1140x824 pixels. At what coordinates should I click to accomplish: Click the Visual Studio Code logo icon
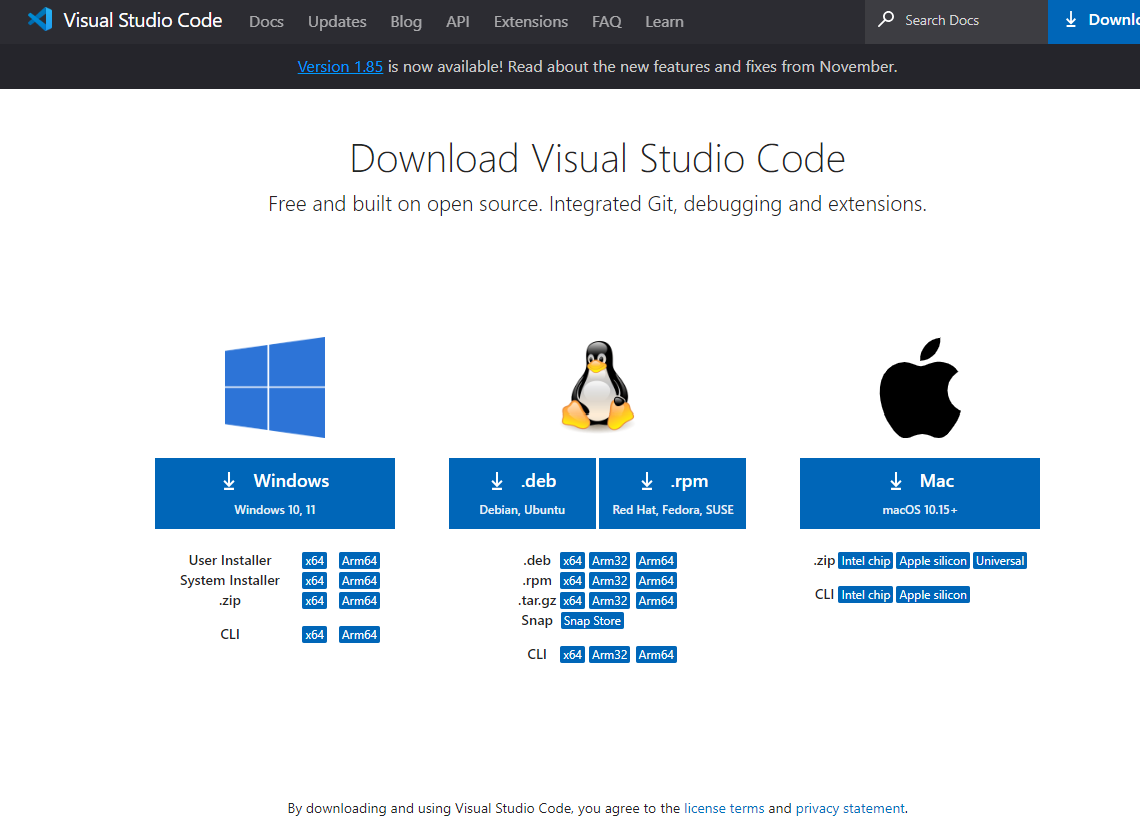[40, 20]
